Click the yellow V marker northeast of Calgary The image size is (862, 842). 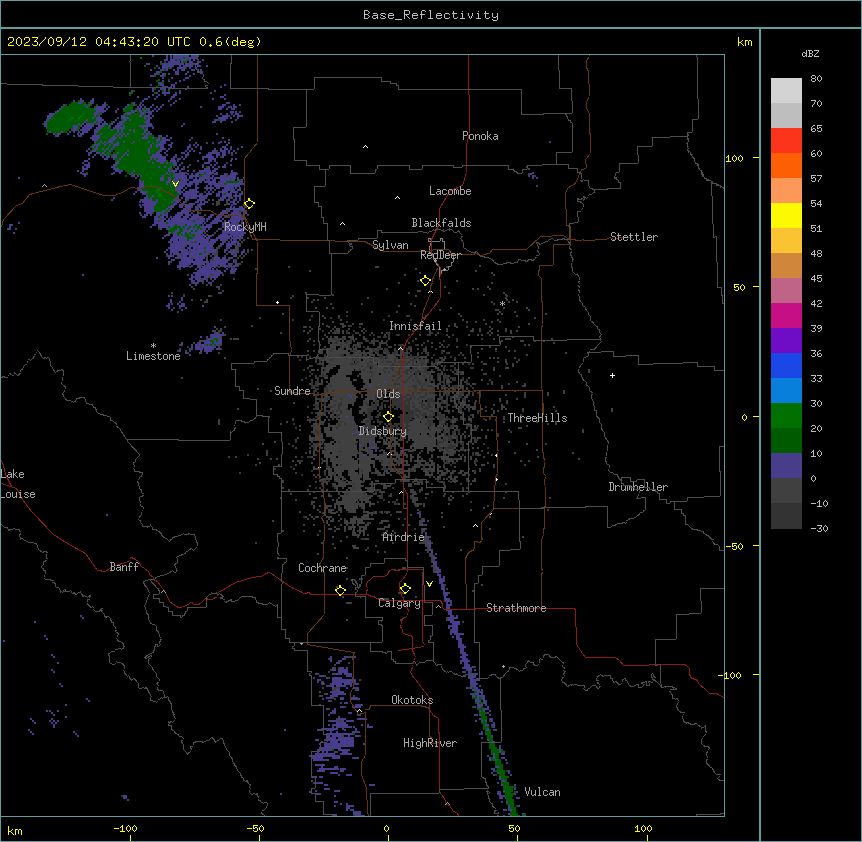tap(429, 584)
